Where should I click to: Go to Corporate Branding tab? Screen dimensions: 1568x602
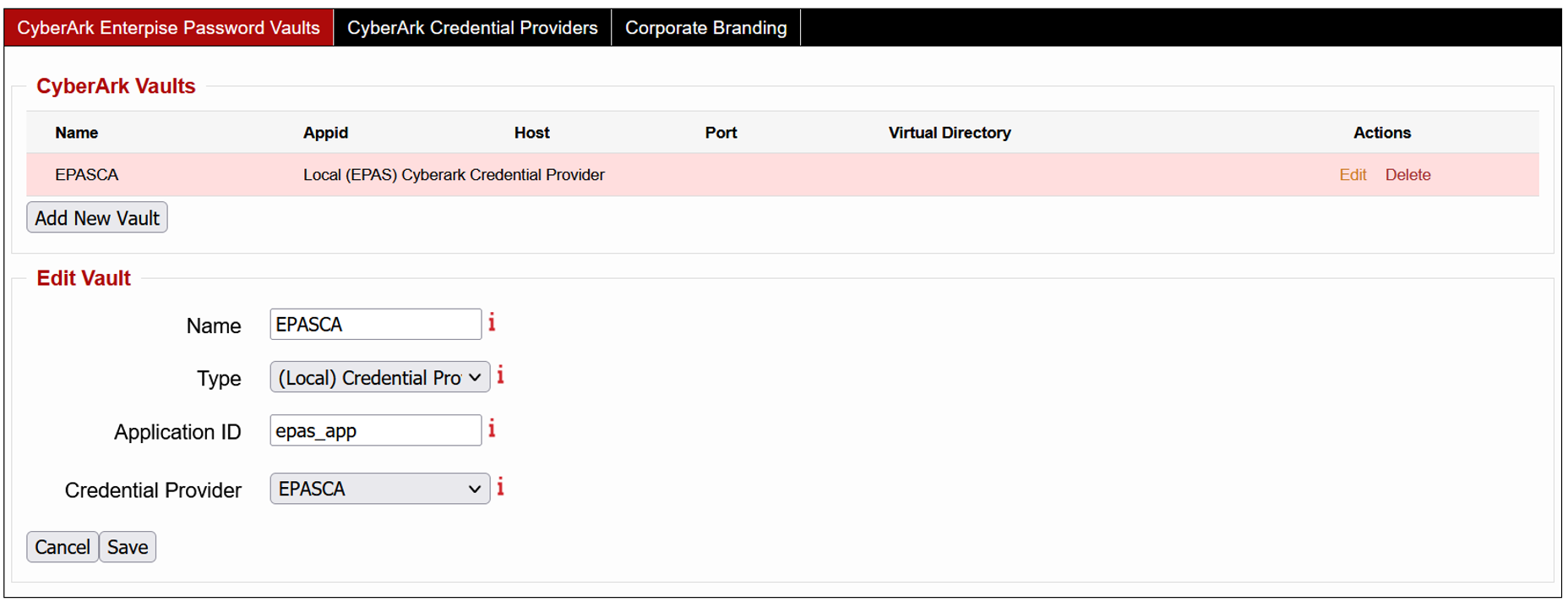tap(706, 28)
